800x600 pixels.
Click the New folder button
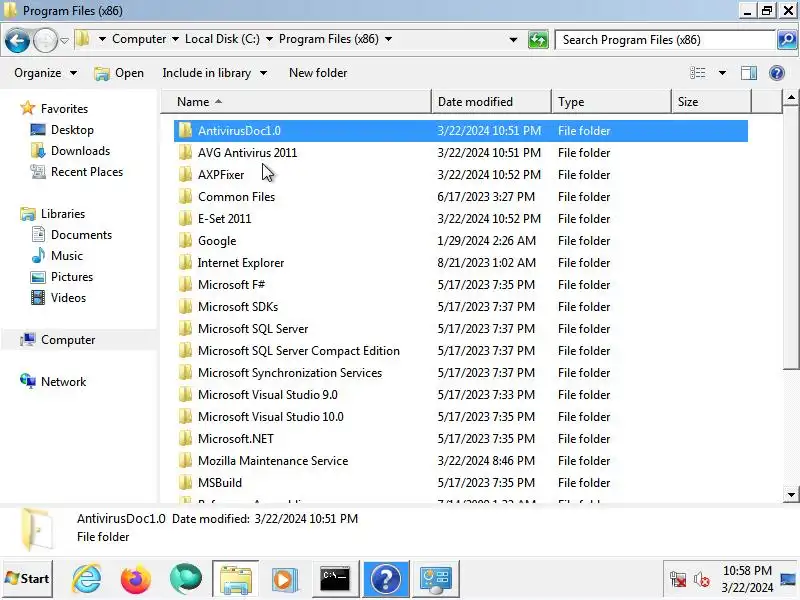point(318,73)
